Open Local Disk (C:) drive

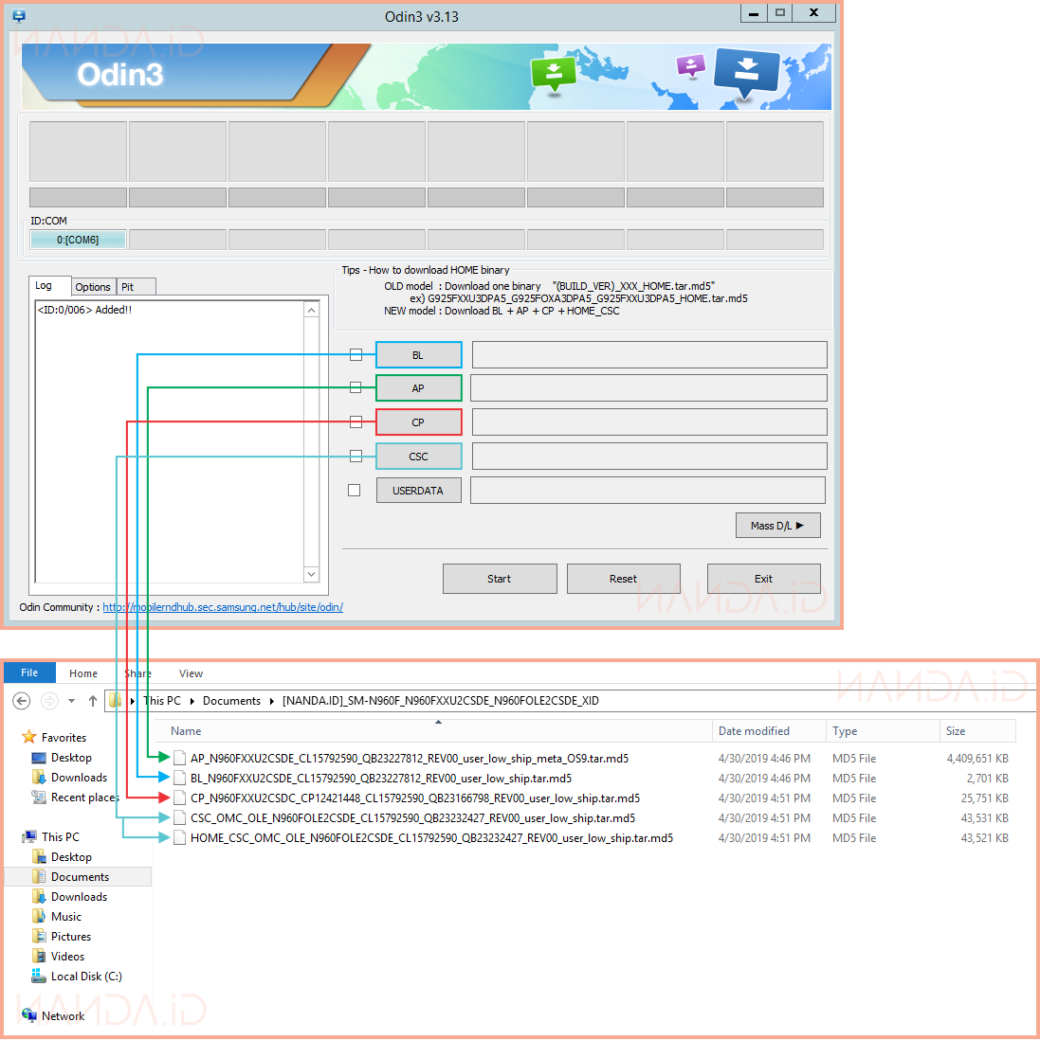85,976
